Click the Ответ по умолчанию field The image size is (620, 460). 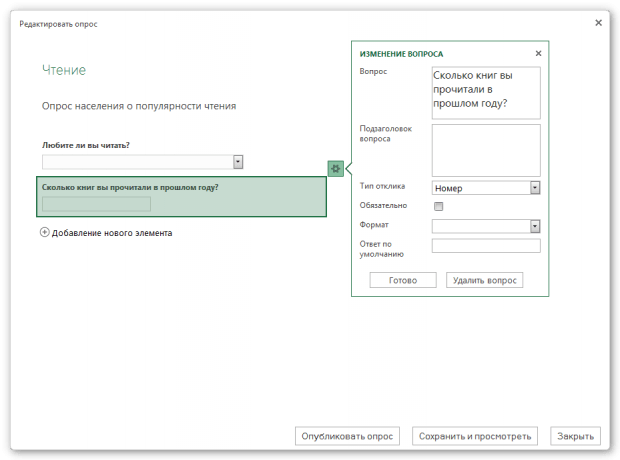pyautogui.click(x=486, y=246)
